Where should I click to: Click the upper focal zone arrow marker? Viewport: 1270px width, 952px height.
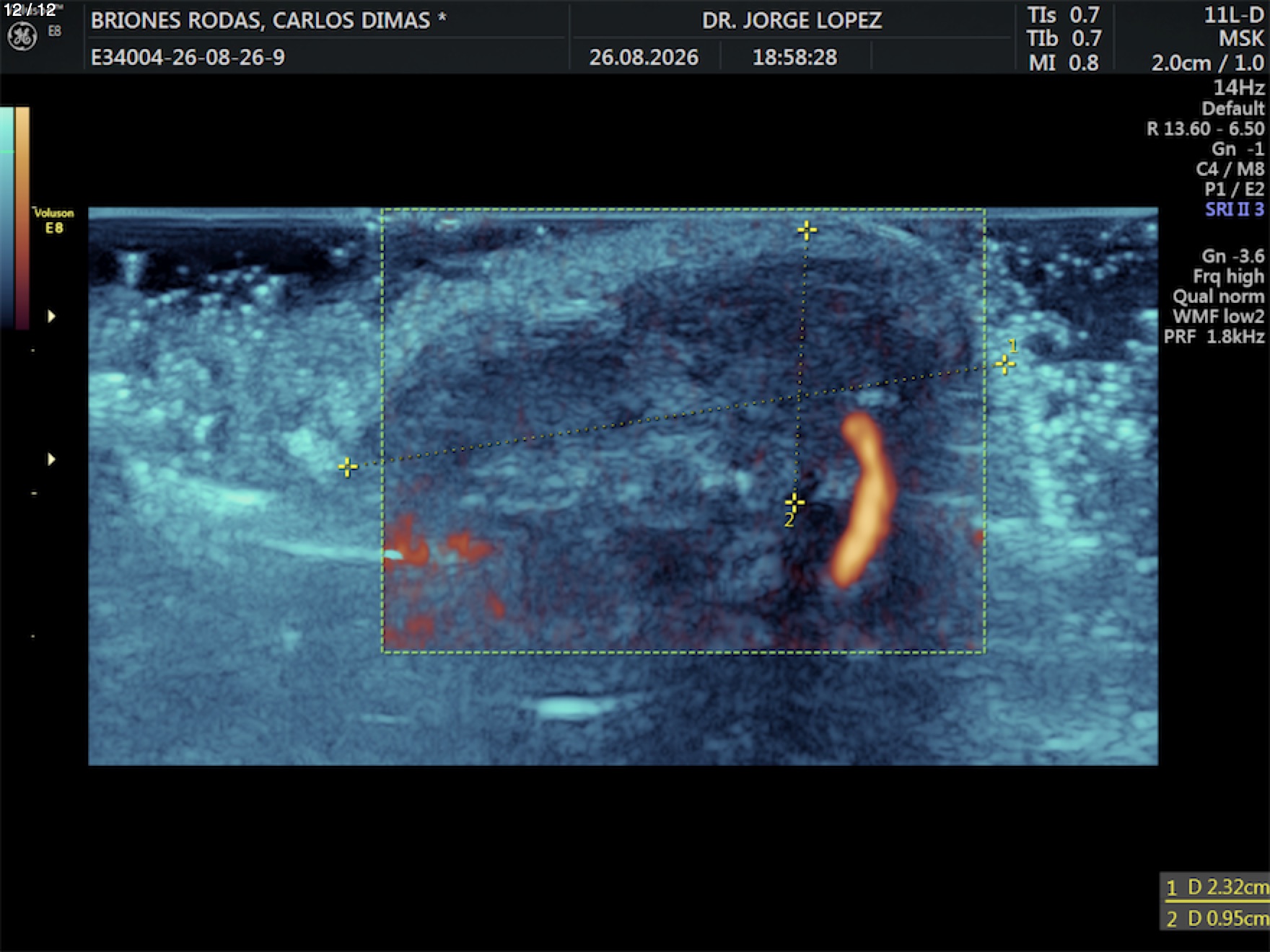pyautogui.click(x=51, y=316)
